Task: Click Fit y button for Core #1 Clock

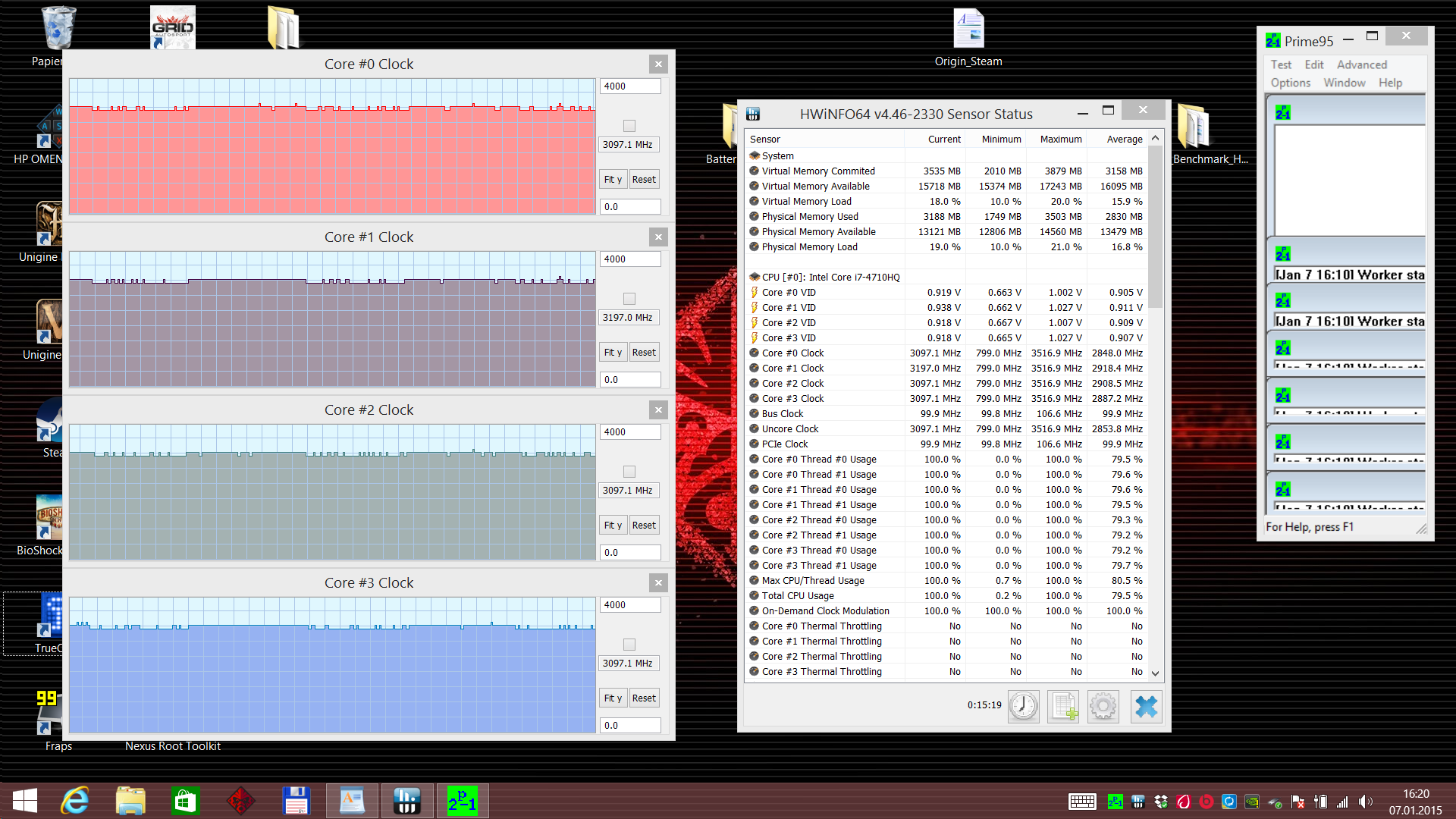Action: [x=613, y=353]
